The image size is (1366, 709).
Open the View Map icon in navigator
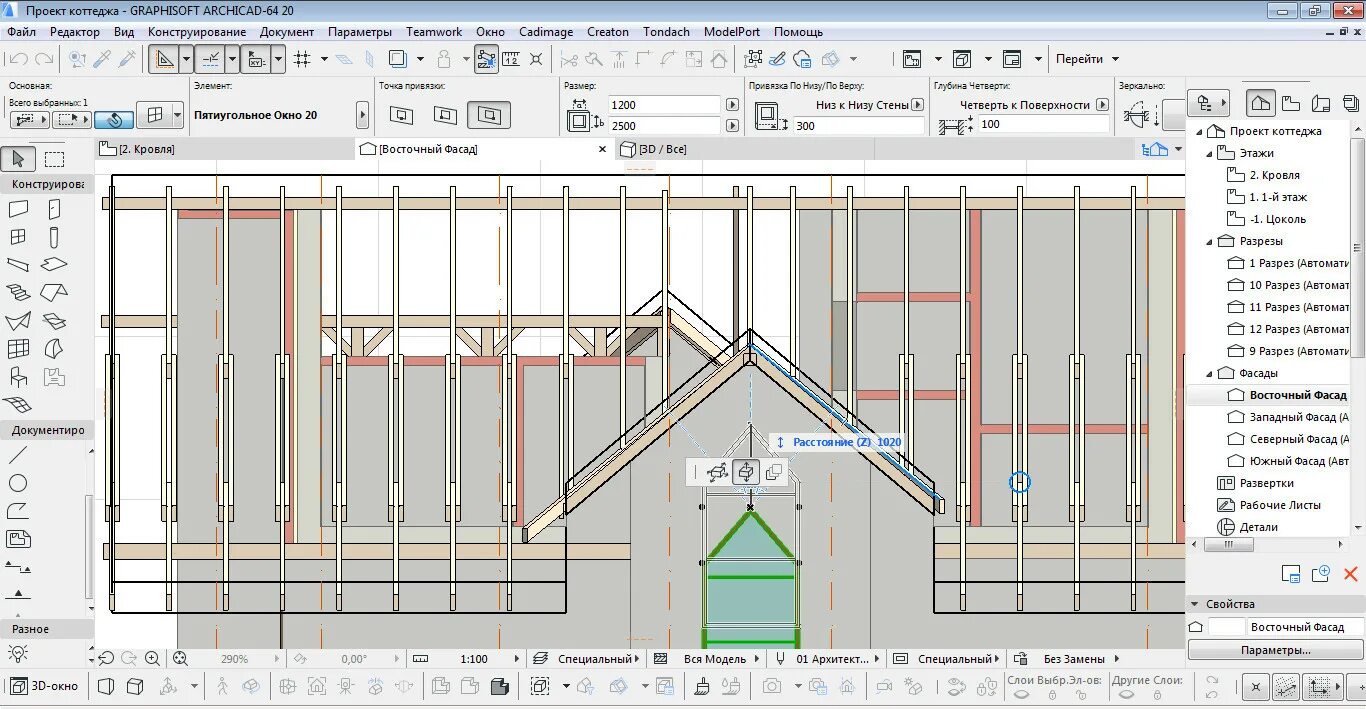tap(1291, 103)
